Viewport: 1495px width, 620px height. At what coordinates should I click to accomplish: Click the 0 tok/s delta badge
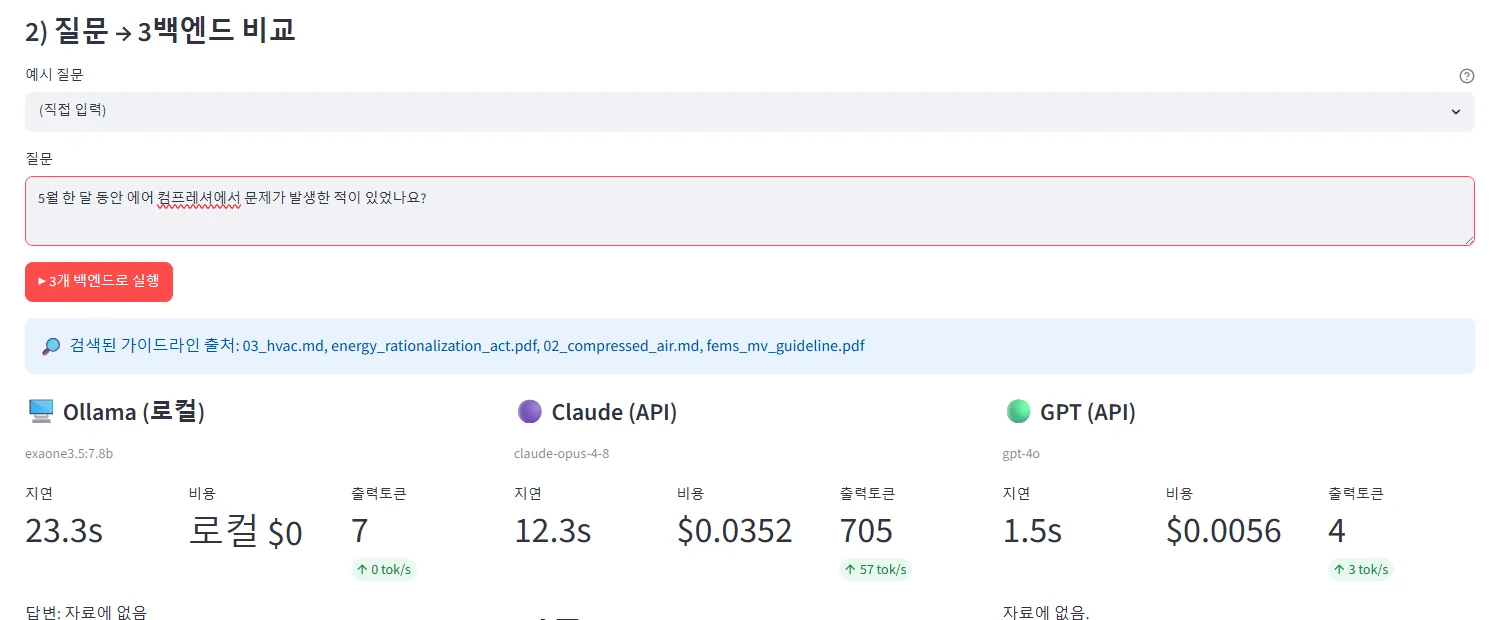coord(384,570)
